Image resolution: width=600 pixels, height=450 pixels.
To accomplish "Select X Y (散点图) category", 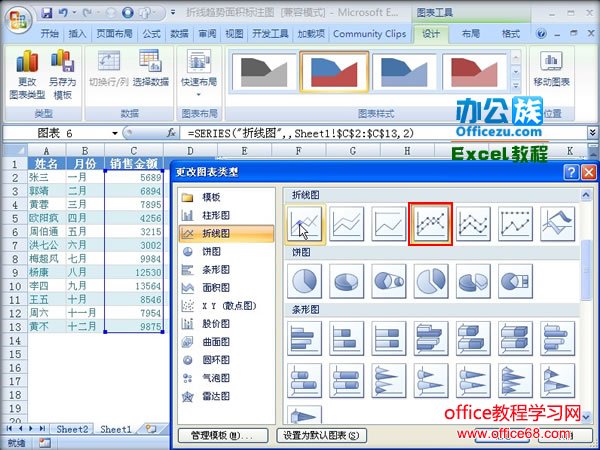I will (x=227, y=306).
